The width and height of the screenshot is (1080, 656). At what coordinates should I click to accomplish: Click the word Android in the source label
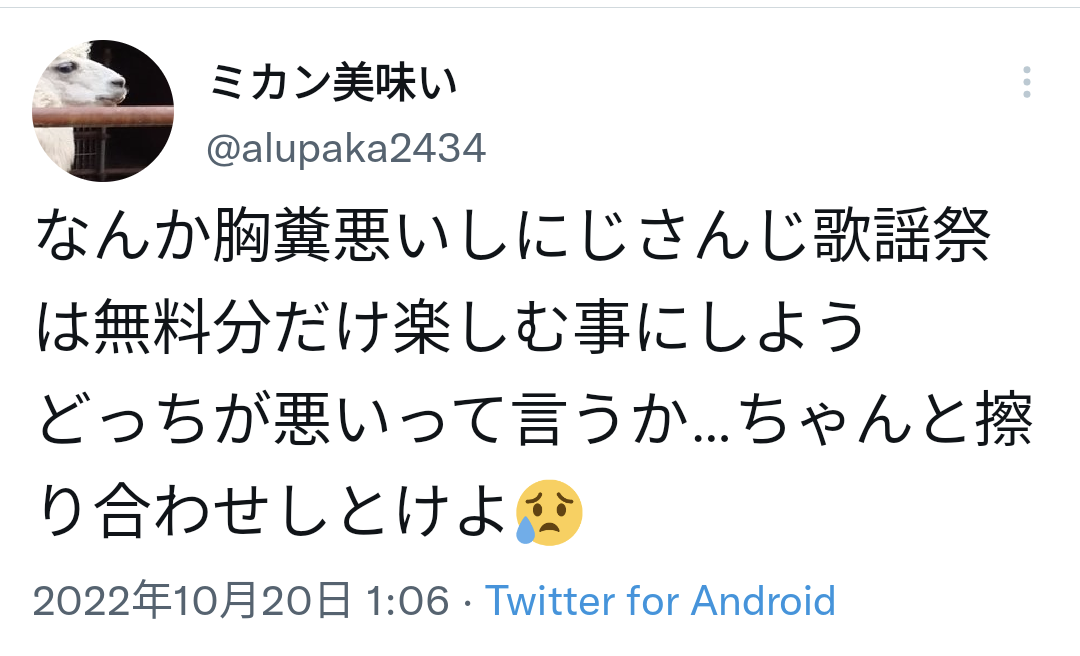pyautogui.click(x=763, y=600)
